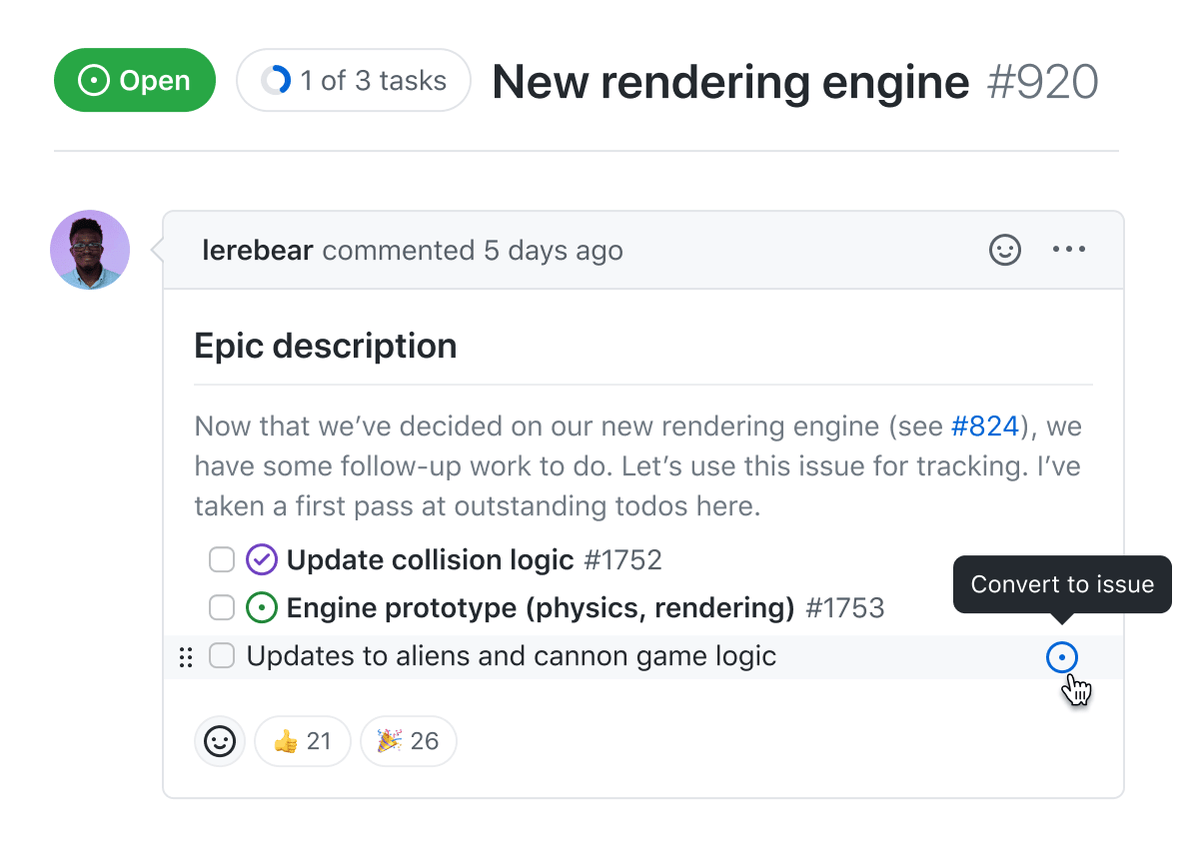Open the Update collision logic issue link
Screen dimensions: 1200x848
point(430,559)
